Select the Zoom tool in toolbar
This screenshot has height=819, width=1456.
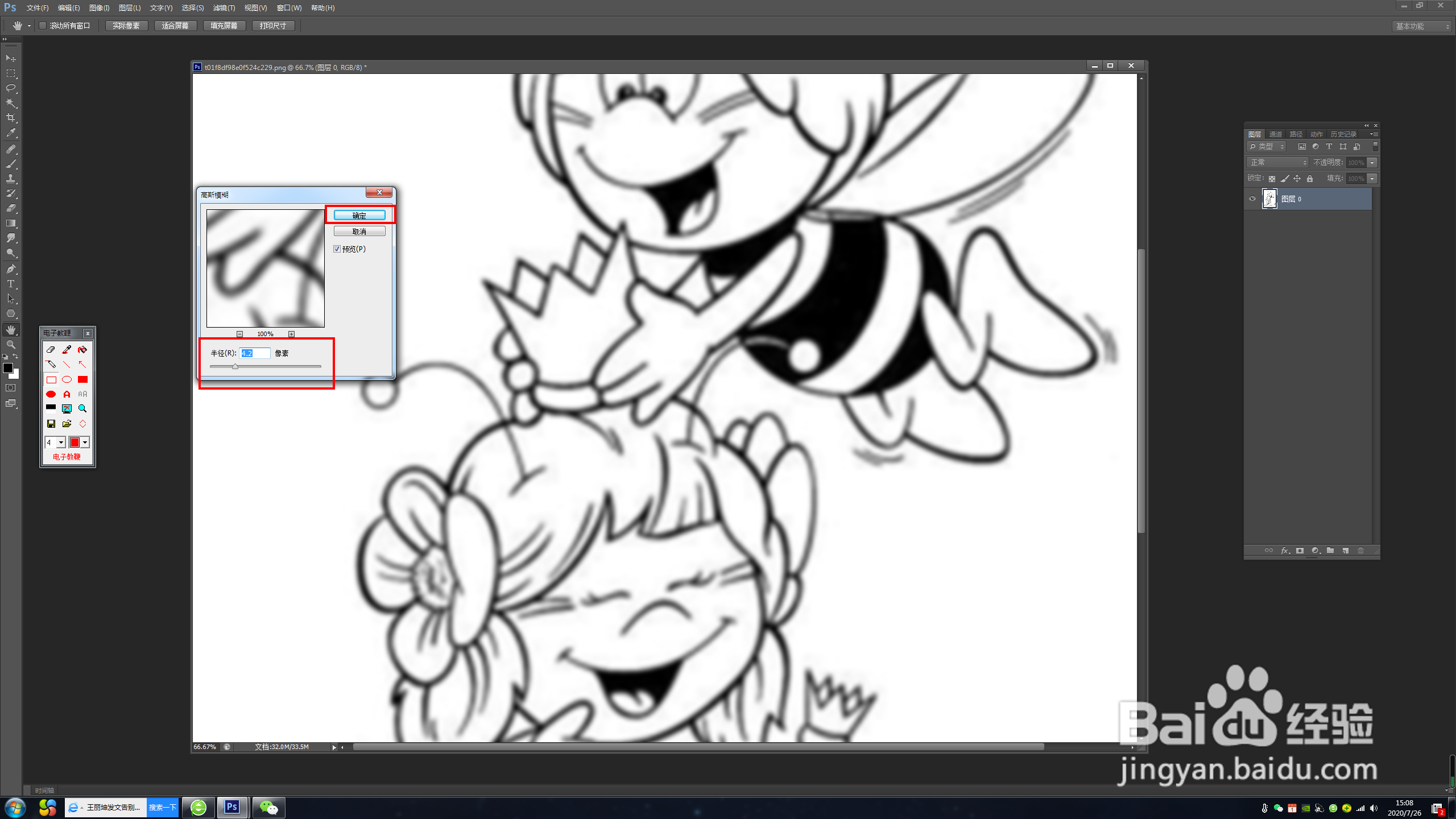coord(11,345)
